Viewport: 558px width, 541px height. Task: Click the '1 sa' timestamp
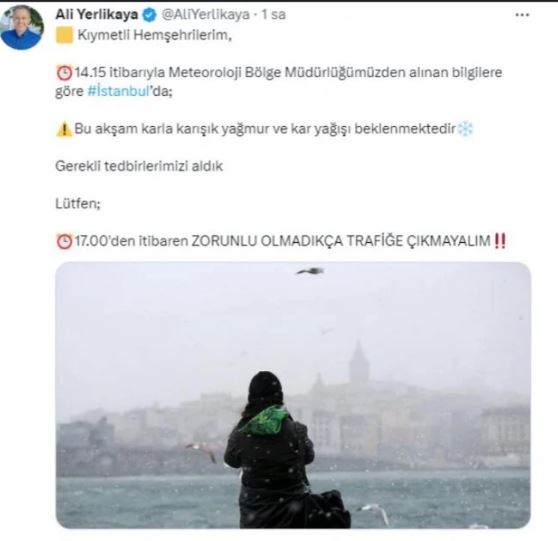274,15
